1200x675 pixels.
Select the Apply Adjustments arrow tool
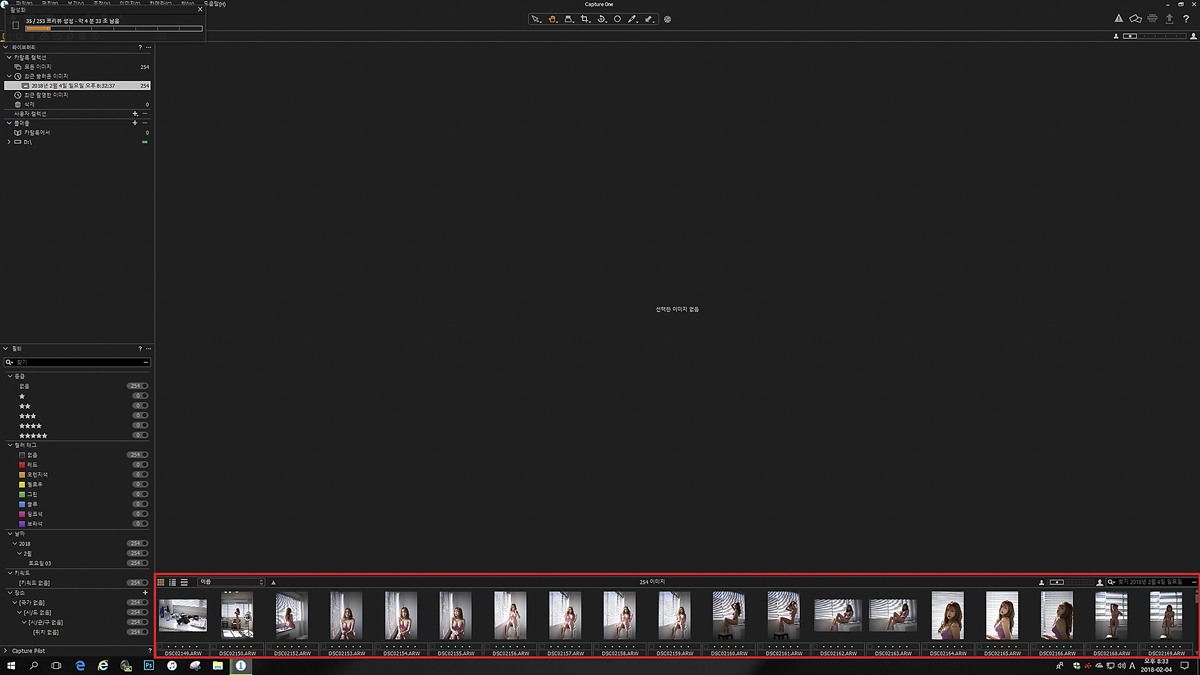649,19
